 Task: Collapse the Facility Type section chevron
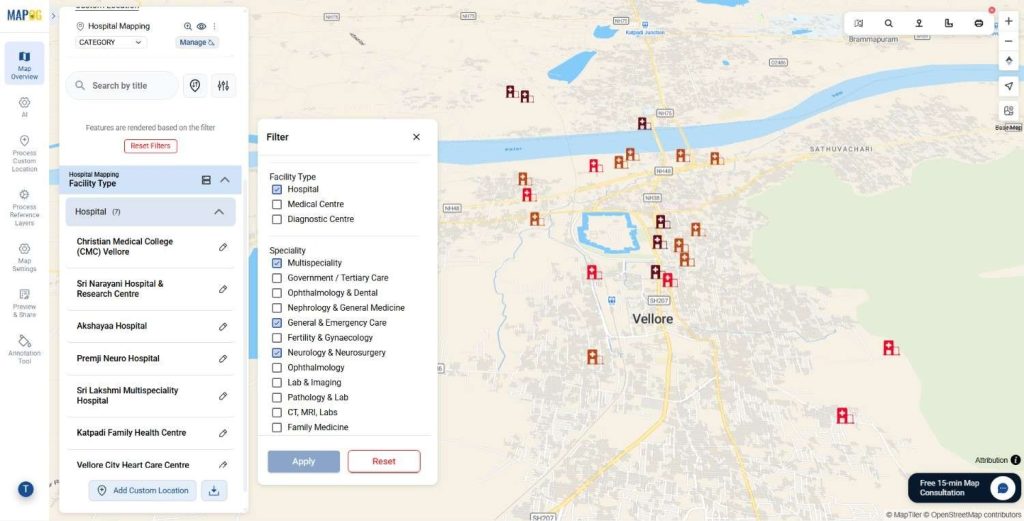(x=225, y=180)
